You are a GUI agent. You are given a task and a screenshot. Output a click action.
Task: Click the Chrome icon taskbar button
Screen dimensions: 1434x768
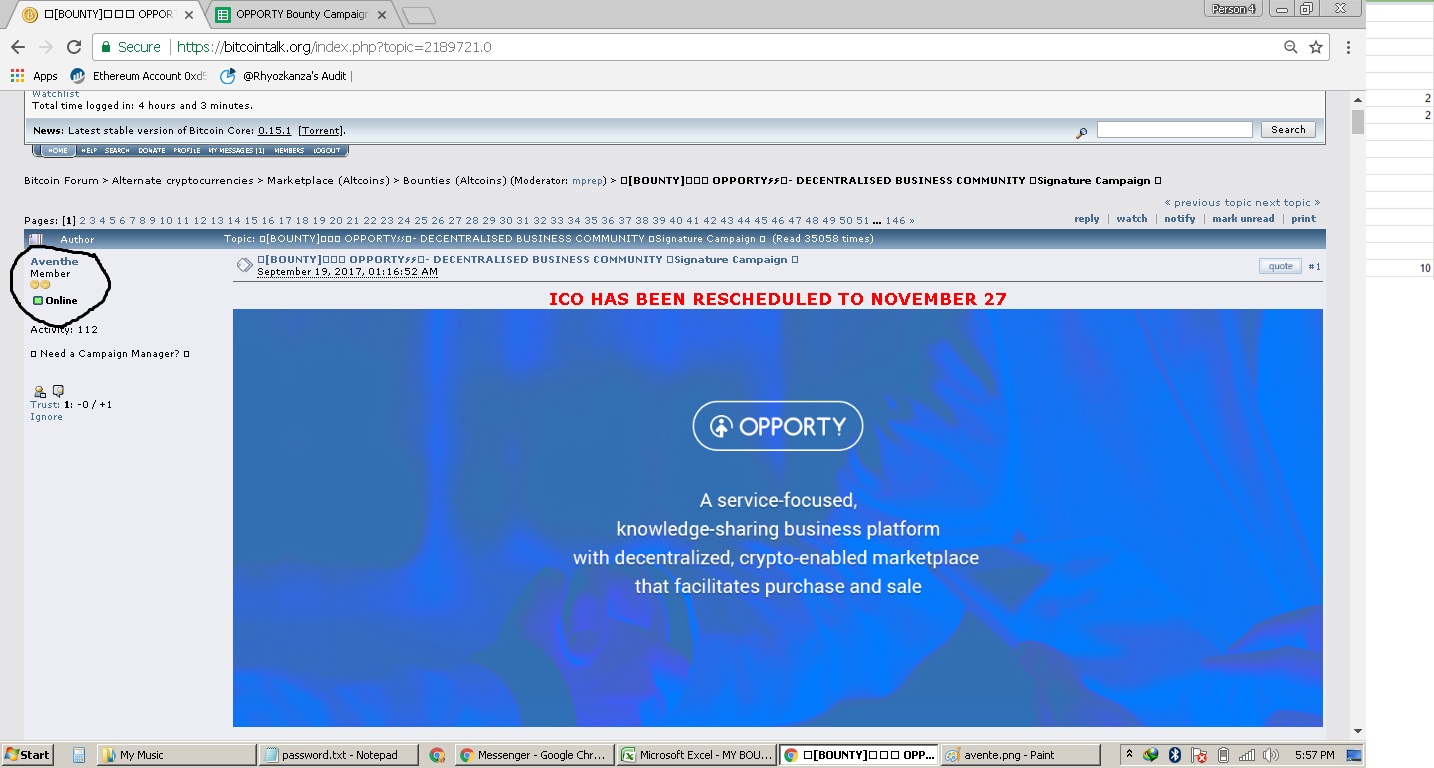pyautogui.click(x=437, y=755)
